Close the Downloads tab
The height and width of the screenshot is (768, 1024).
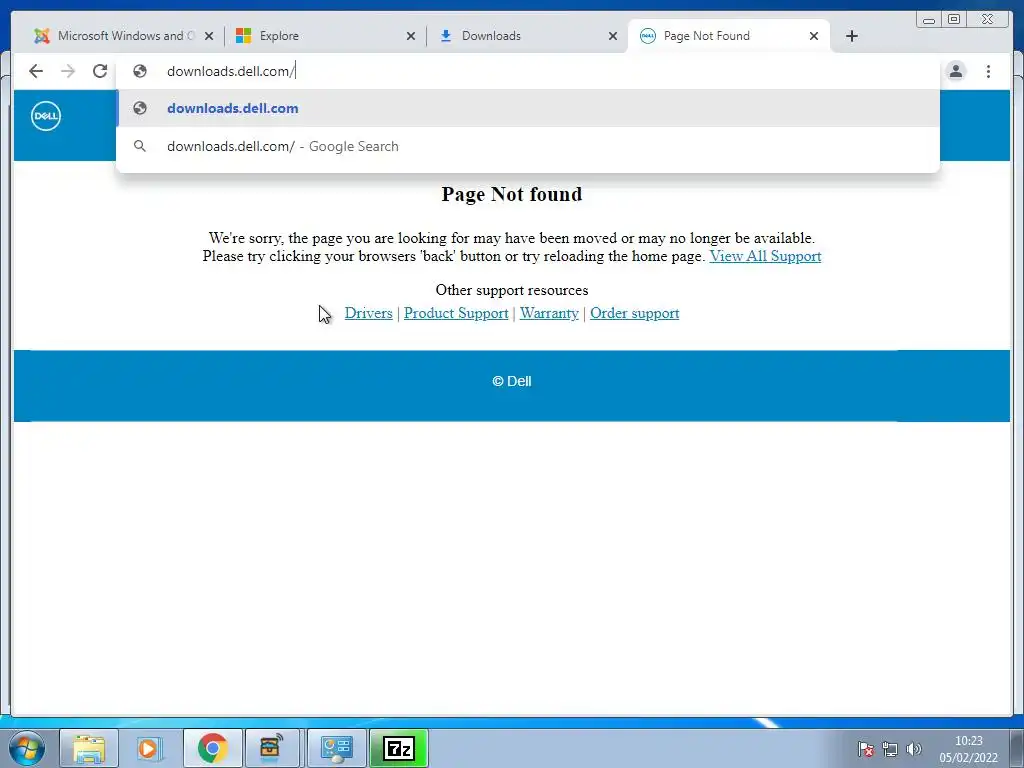pyautogui.click(x=613, y=36)
